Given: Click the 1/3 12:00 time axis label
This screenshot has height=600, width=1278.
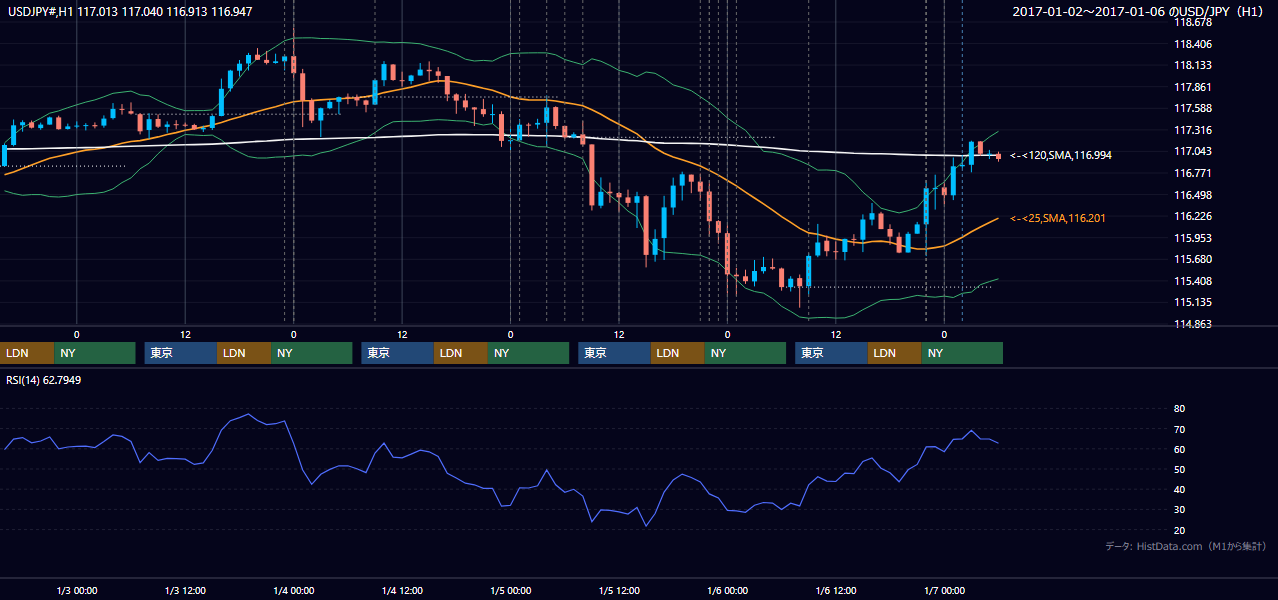Looking at the screenshot, I should point(185,590).
